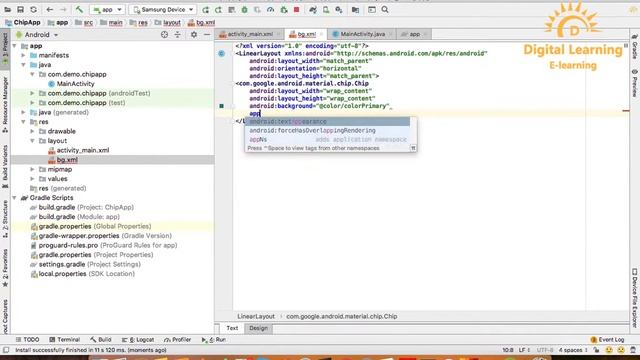640x360 pixels.
Task: Click the collapse all icon in Project panel
Action: click(x=178, y=35)
